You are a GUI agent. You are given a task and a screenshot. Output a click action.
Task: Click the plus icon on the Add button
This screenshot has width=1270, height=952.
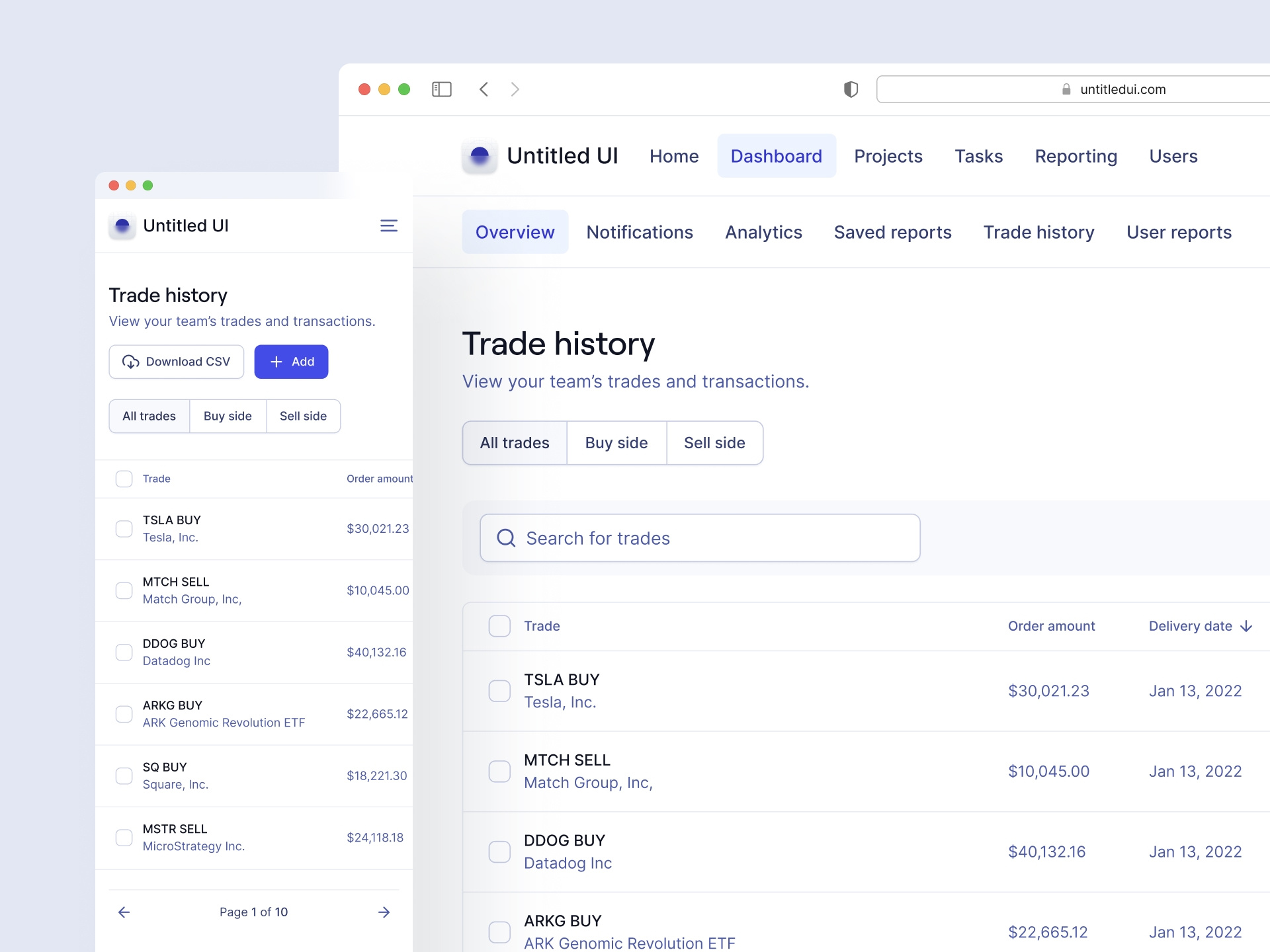click(x=276, y=362)
